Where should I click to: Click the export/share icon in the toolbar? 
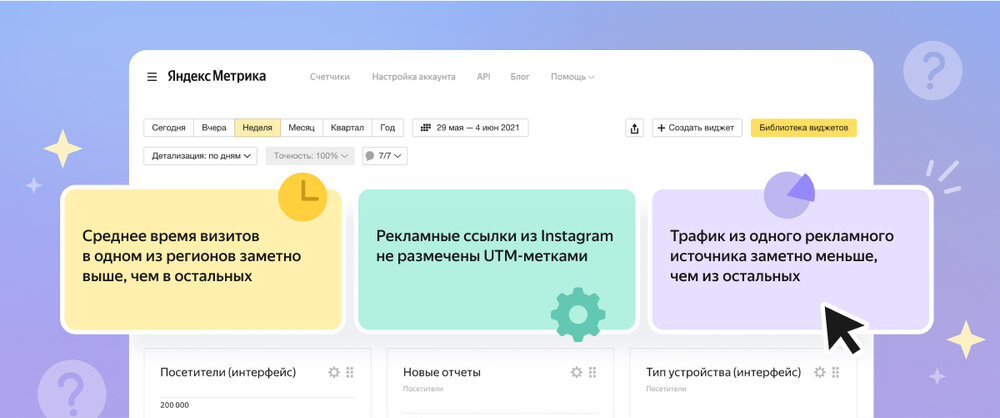pyautogui.click(x=634, y=128)
